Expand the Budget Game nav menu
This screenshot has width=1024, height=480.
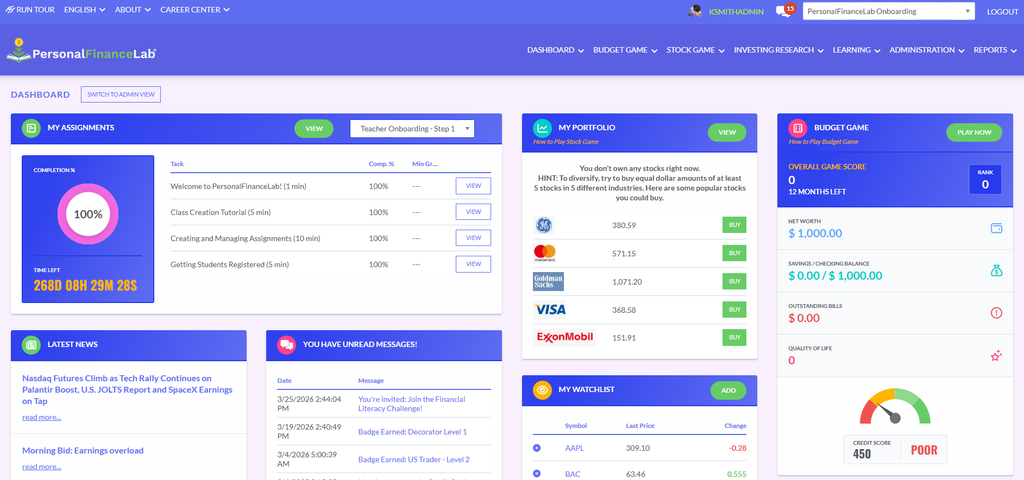coord(625,50)
